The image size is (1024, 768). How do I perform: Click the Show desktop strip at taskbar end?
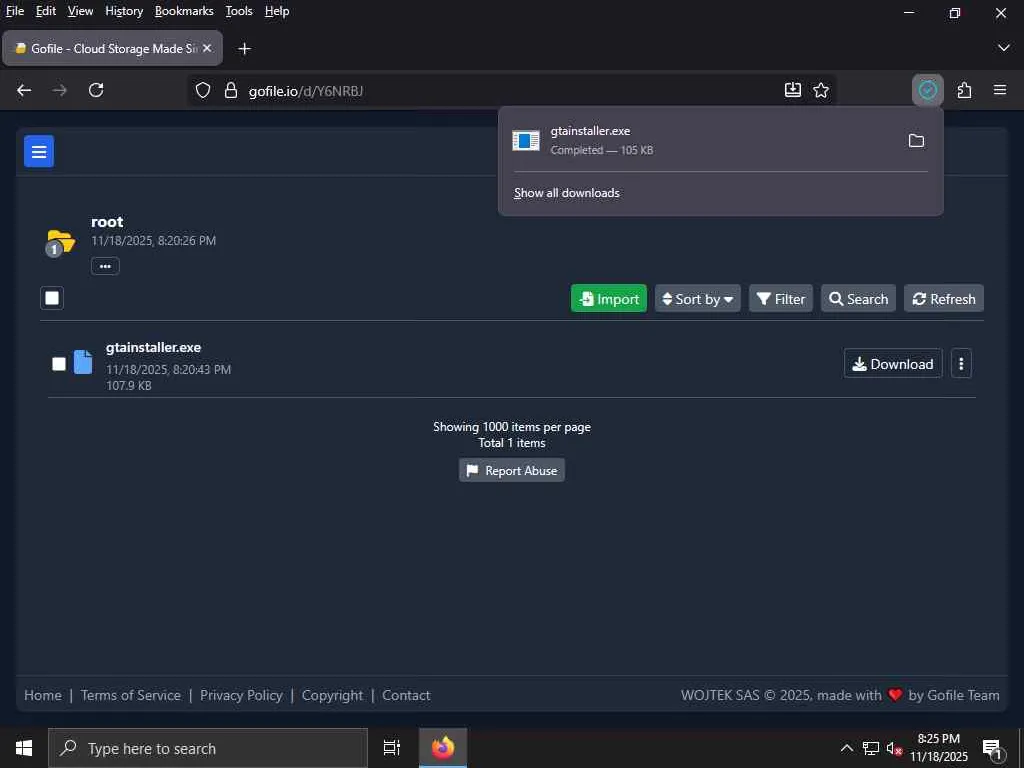(1021, 748)
